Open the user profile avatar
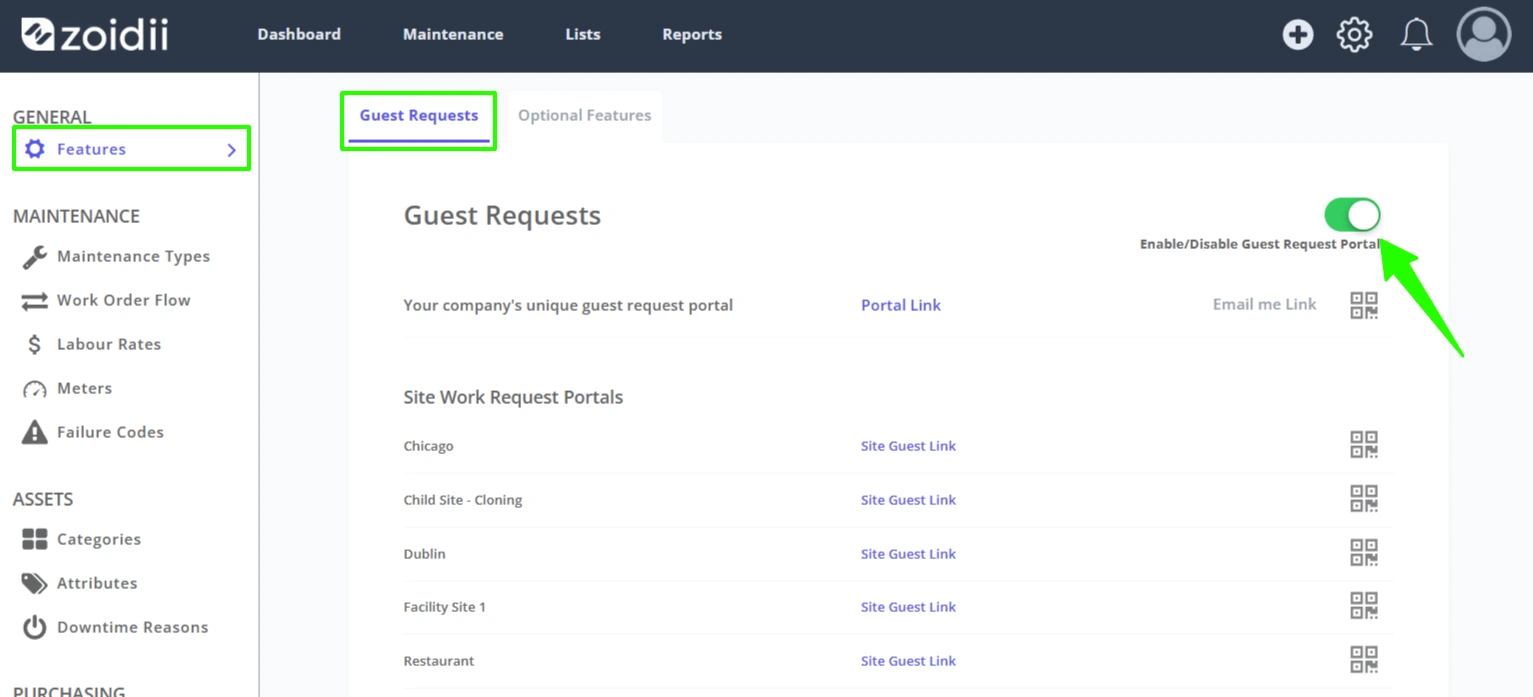The width and height of the screenshot is (1533, 697). point(1484,35)
